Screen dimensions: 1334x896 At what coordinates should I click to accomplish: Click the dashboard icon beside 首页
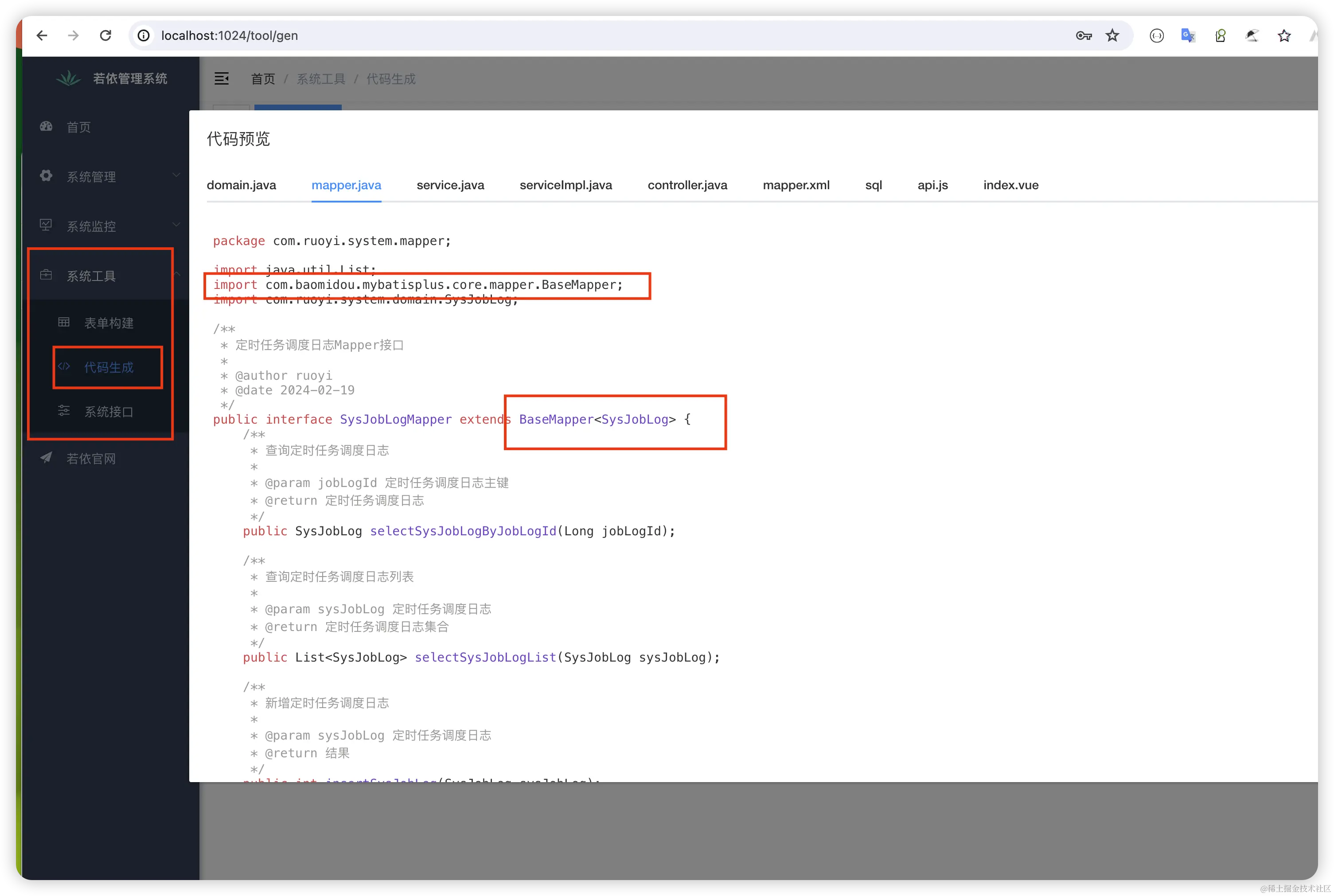tap(46, 126)
